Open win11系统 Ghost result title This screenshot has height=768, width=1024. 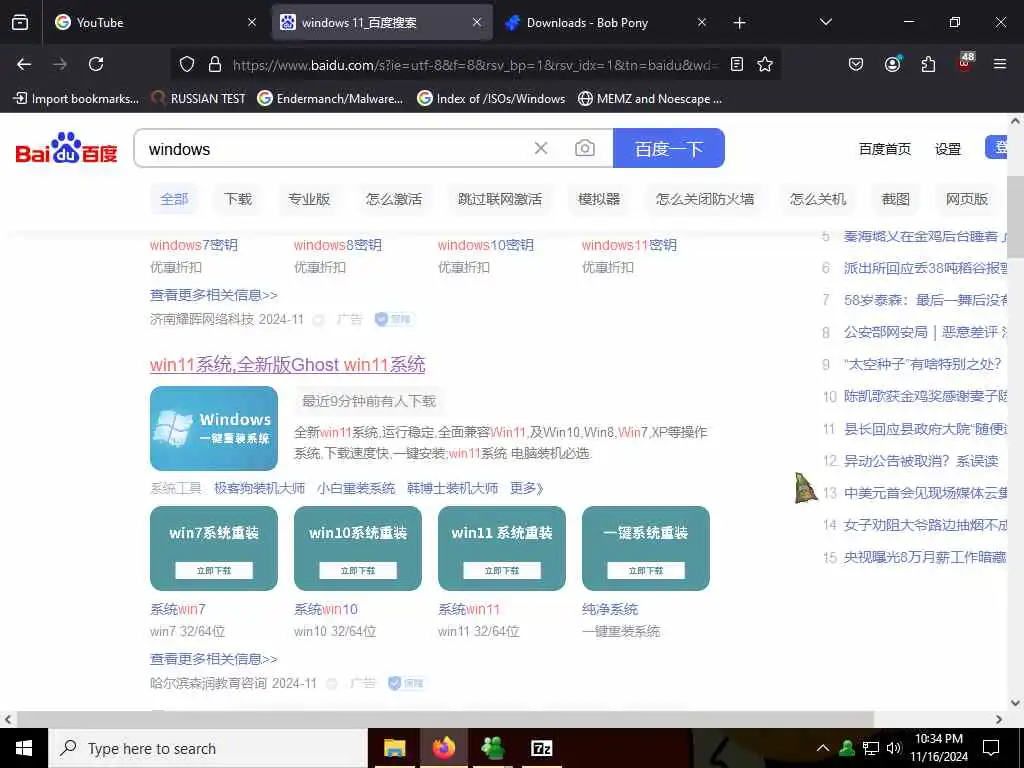(287, 364)
